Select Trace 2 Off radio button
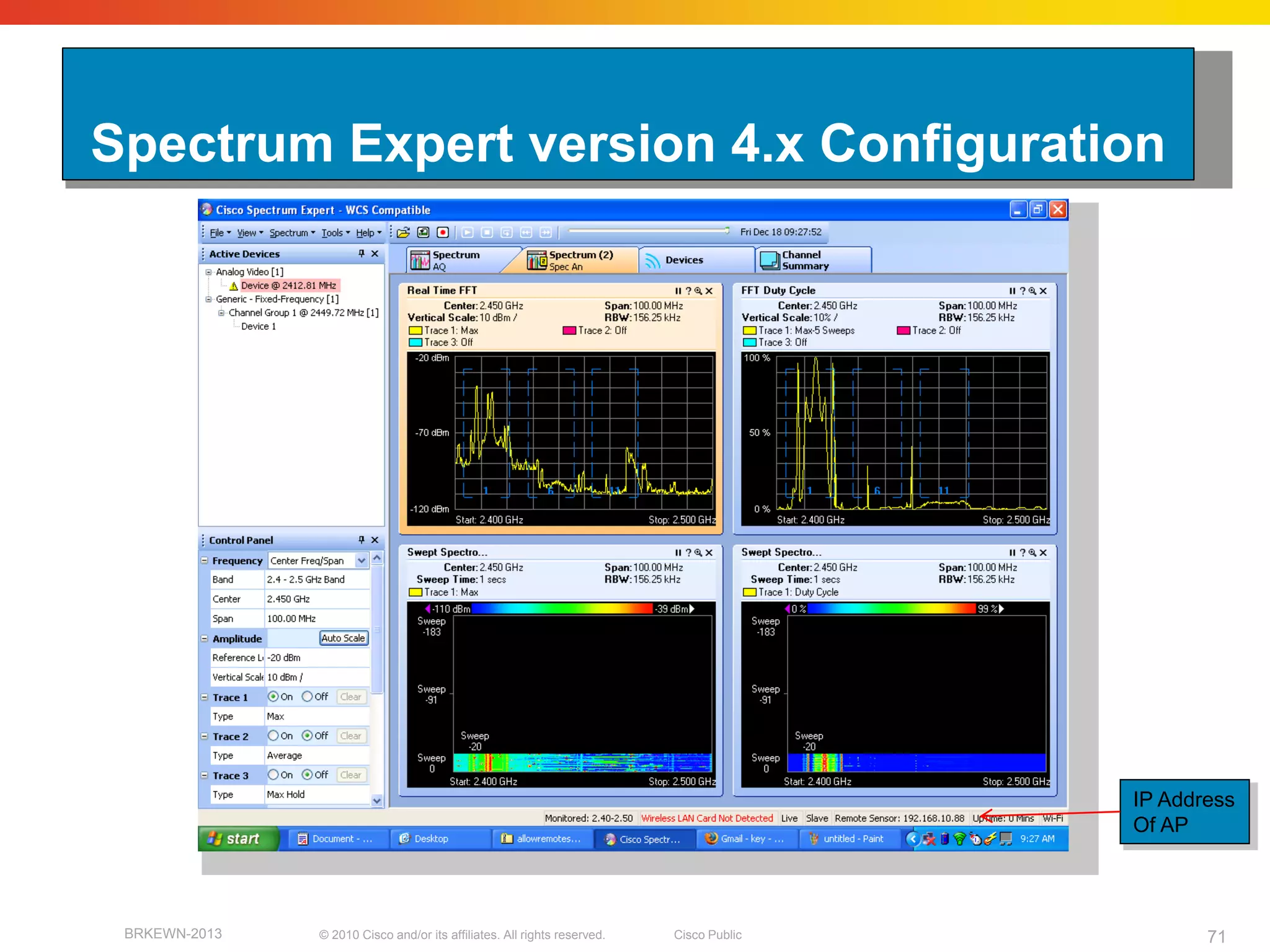 307,736
